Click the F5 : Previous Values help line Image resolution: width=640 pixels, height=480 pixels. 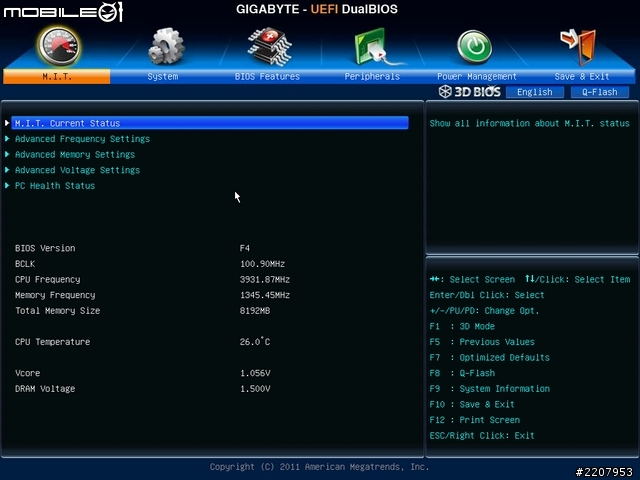coord(482,342)
